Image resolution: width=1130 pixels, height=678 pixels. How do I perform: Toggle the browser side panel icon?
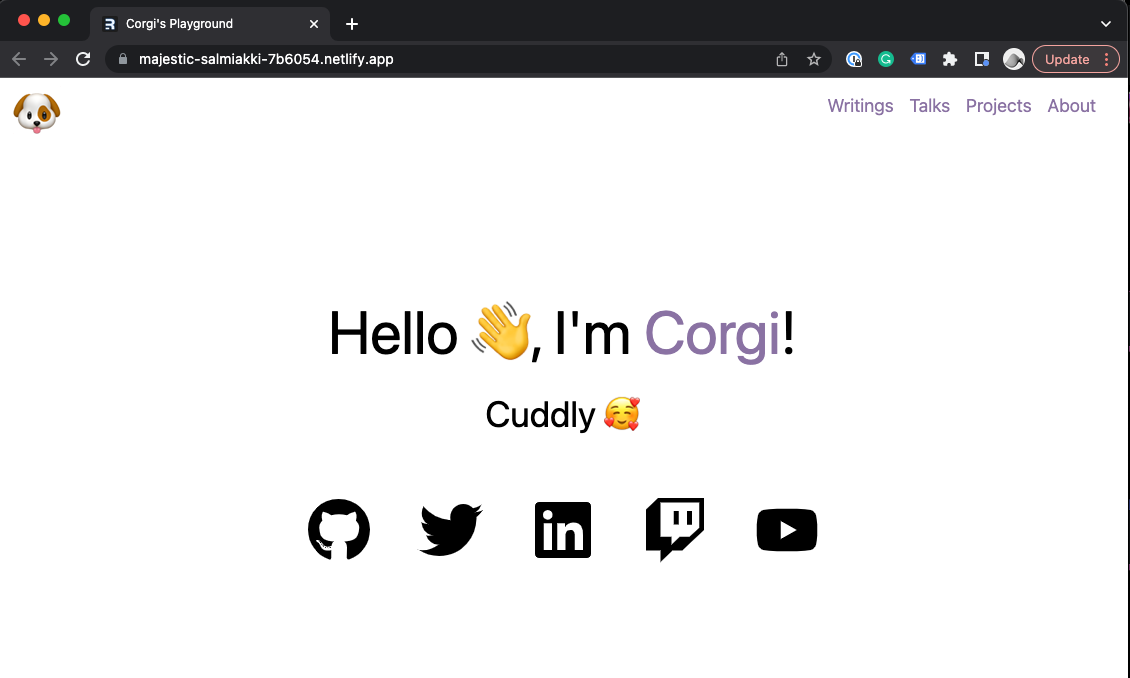click(x=982, y=59)
